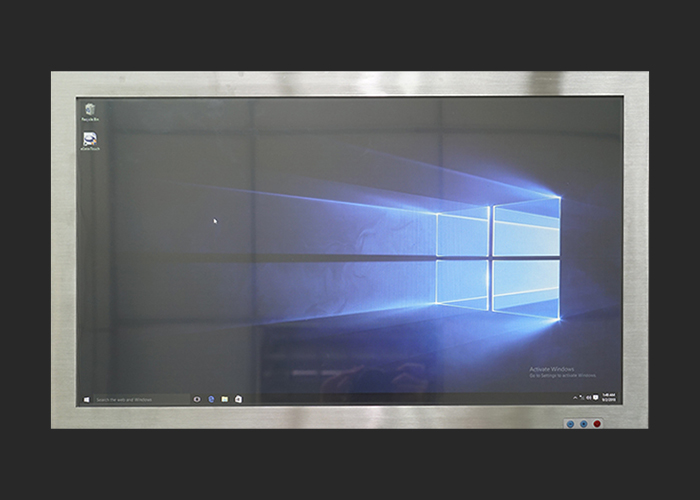Click the Windows logo on the wallpaper
This screenshot has height=500, width=700.
tap(497, 256)
